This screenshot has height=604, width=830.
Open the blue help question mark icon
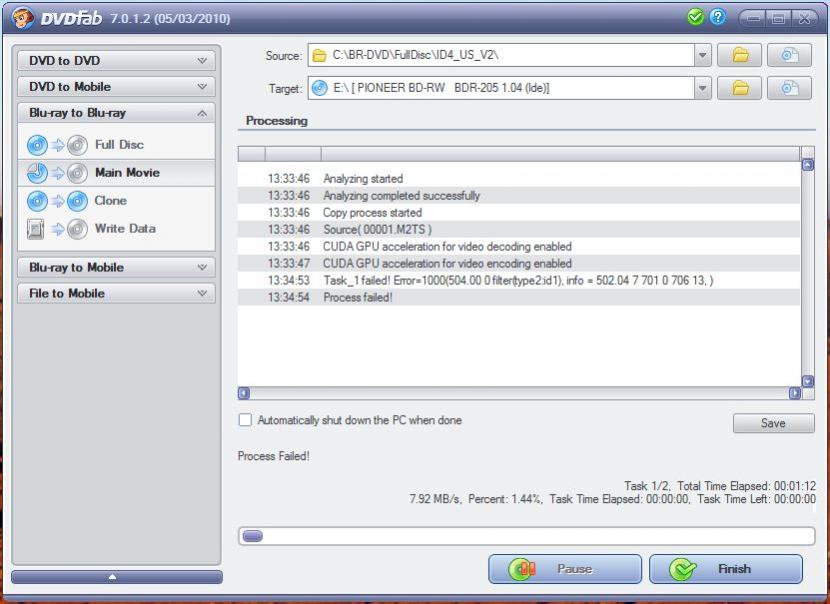(718, 17)
